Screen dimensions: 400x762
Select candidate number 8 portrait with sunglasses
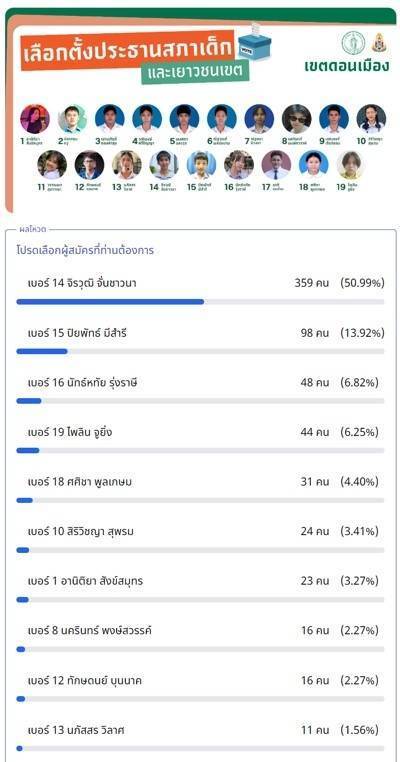click(296, 119)
